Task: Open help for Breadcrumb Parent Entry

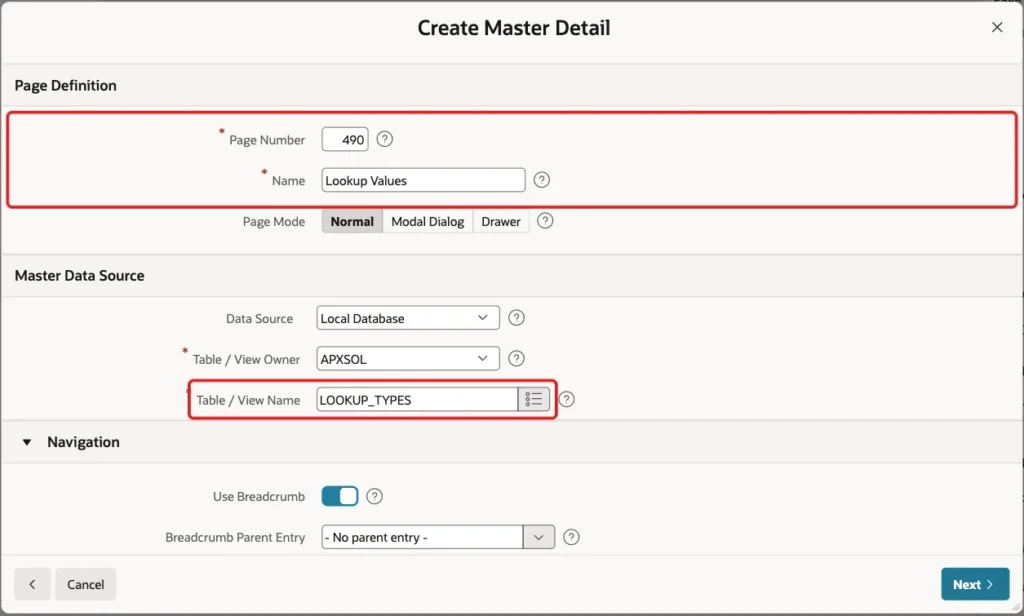Action: click(571, 537)
